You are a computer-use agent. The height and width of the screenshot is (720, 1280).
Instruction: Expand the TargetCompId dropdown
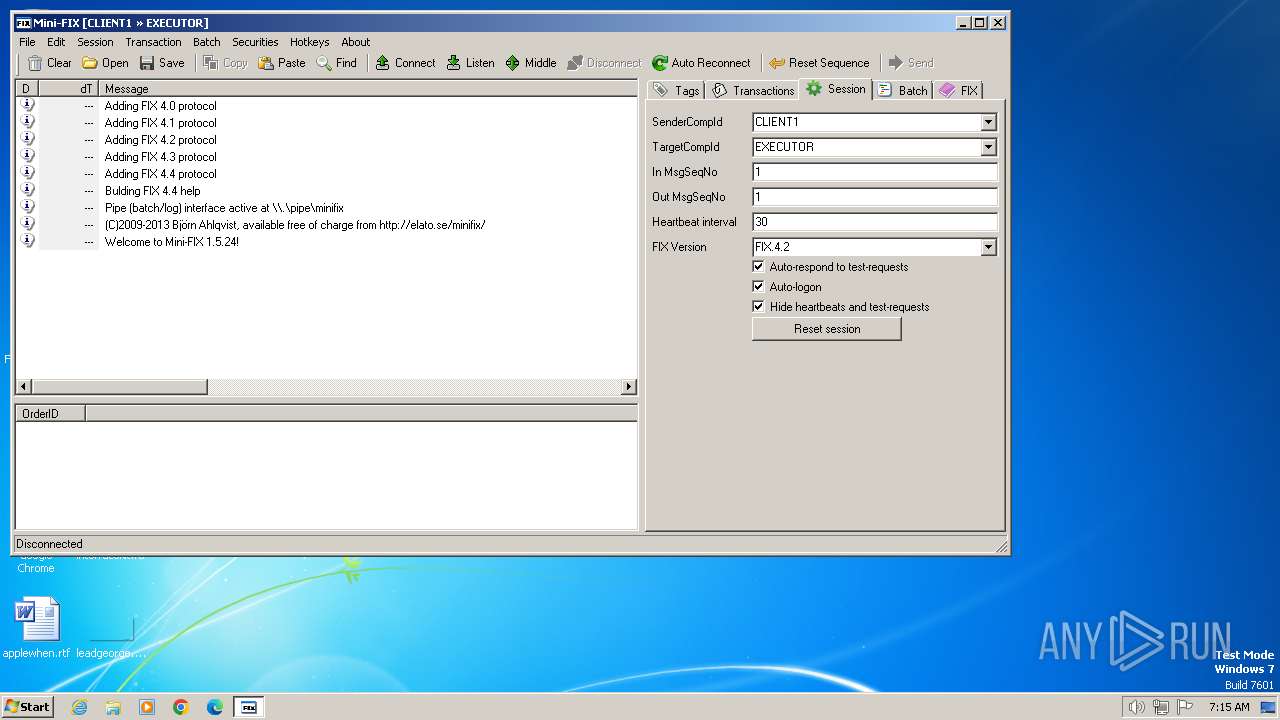coord(988,147)
